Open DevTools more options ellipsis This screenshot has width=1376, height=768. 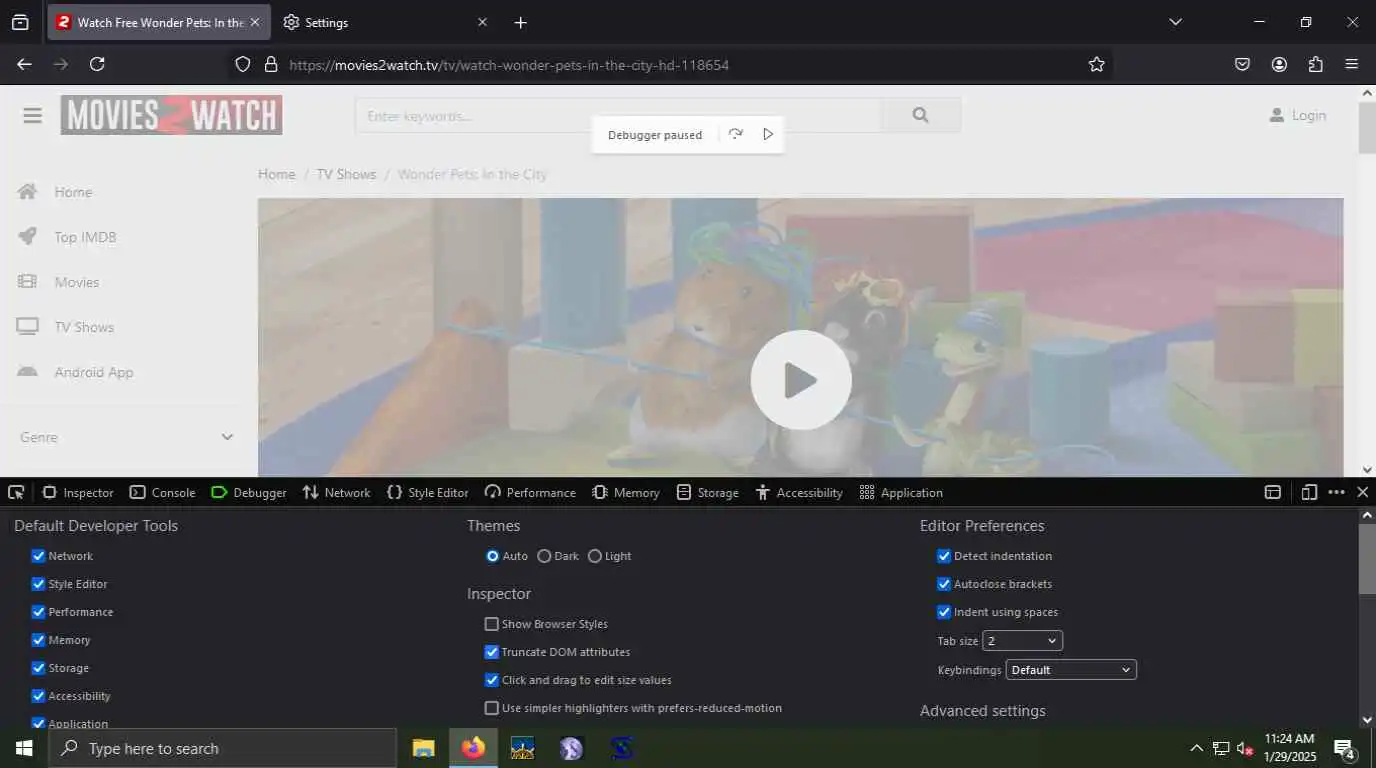pos(1337,492)
